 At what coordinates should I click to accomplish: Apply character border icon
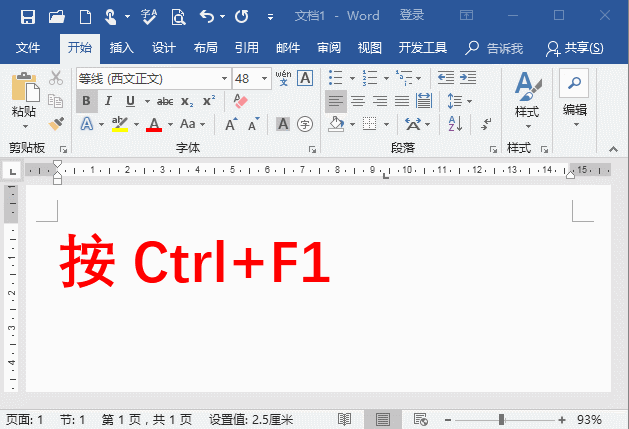click(x=305, y=78)
